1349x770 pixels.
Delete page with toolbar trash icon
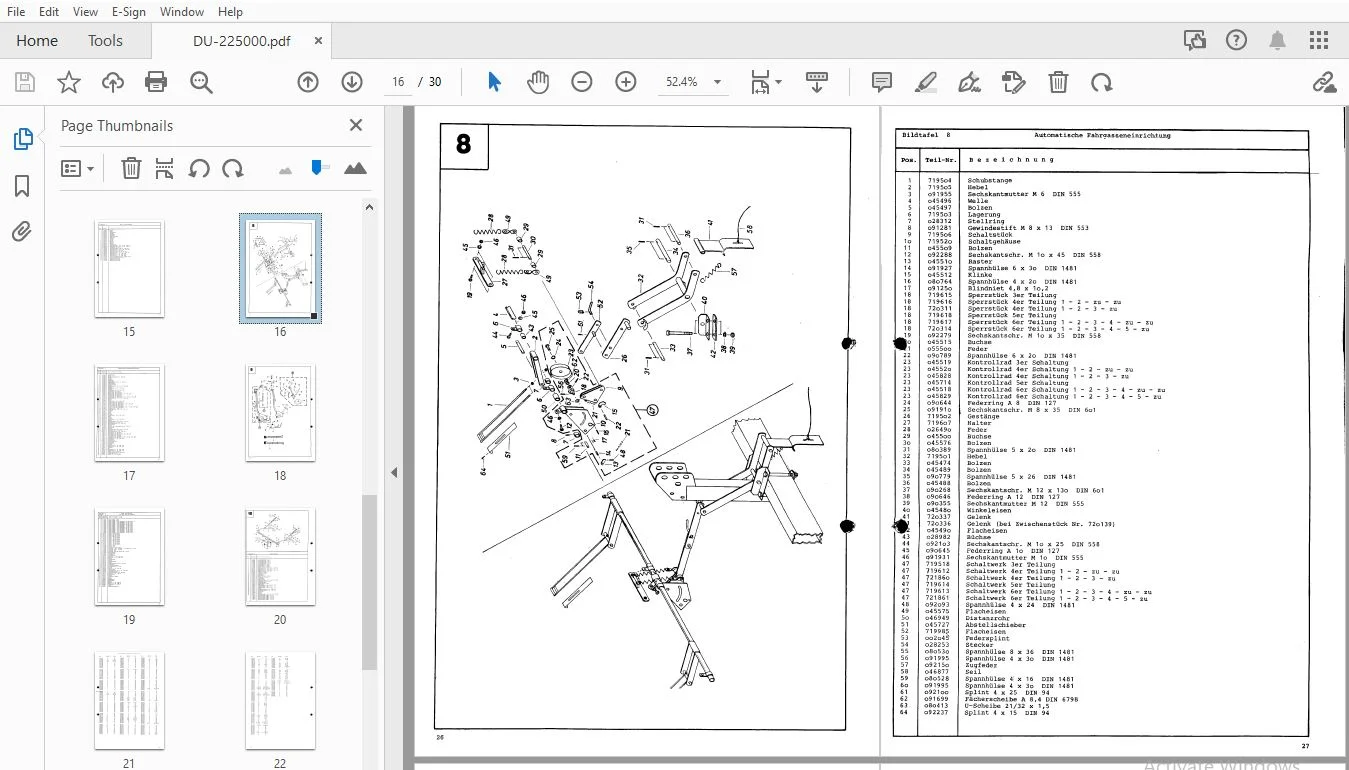[x=1058, y=82]
